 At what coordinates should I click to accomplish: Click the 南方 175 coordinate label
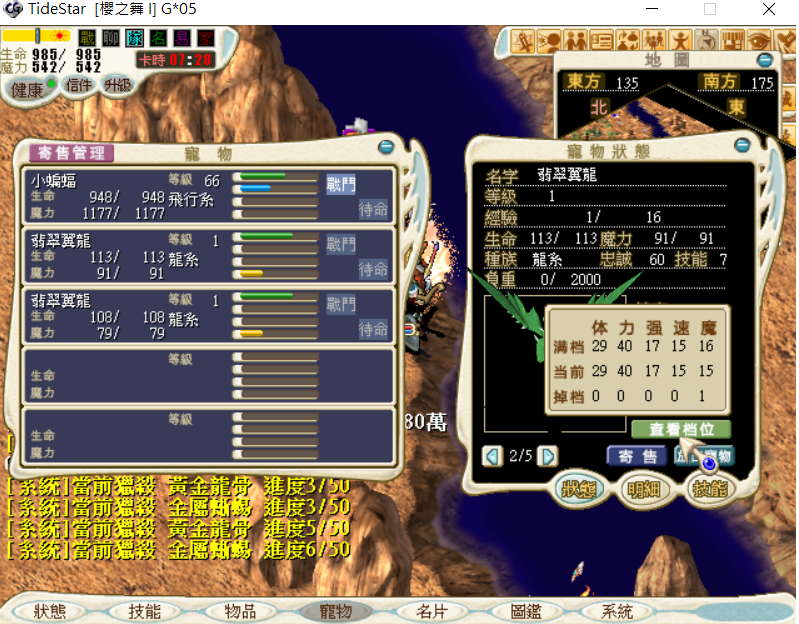click(x=736, y=82)
